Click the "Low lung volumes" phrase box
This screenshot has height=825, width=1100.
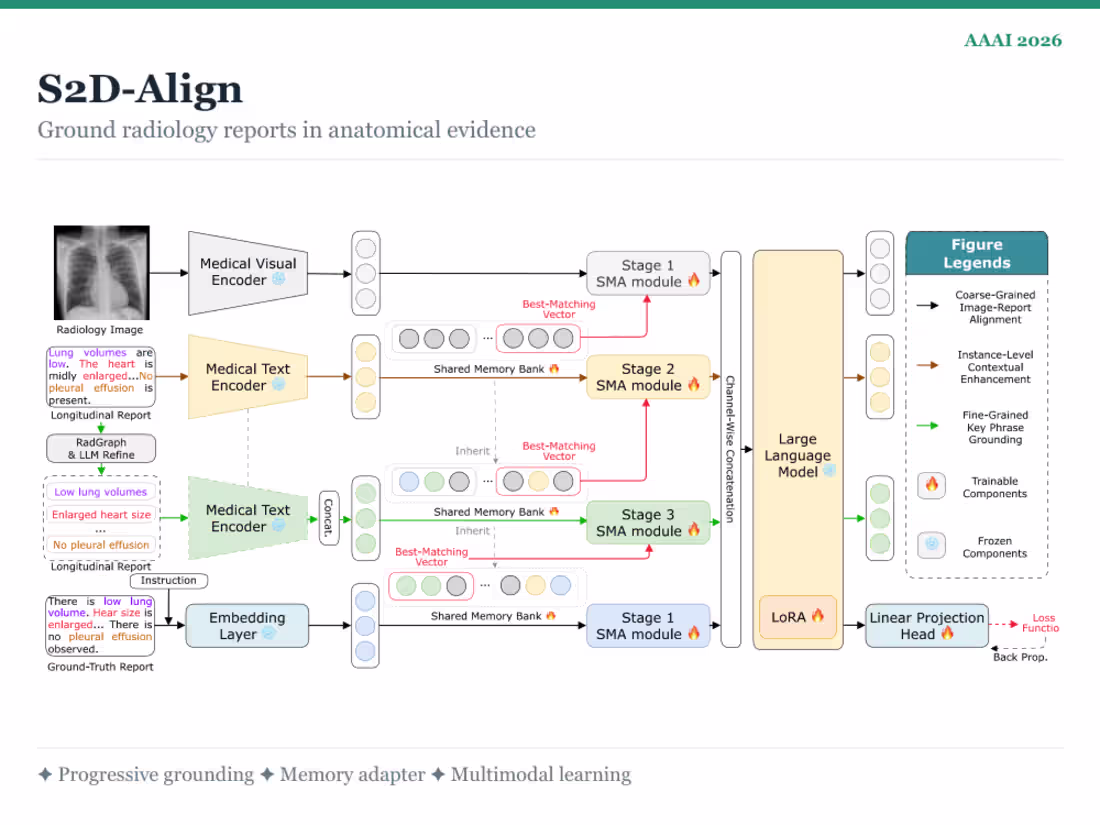(x=101, y=492)
